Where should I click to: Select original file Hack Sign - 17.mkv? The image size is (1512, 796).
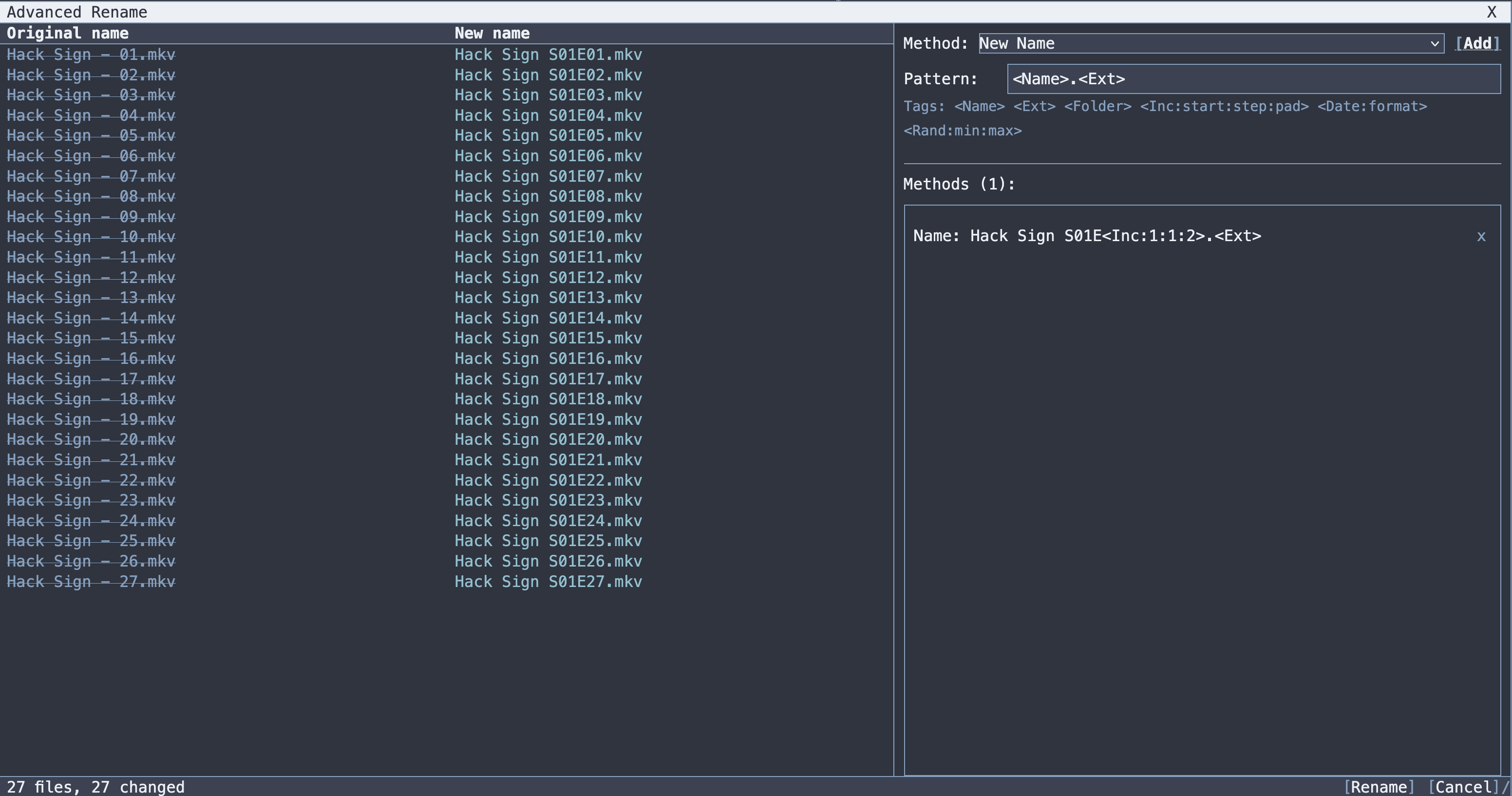click(91, 379)
